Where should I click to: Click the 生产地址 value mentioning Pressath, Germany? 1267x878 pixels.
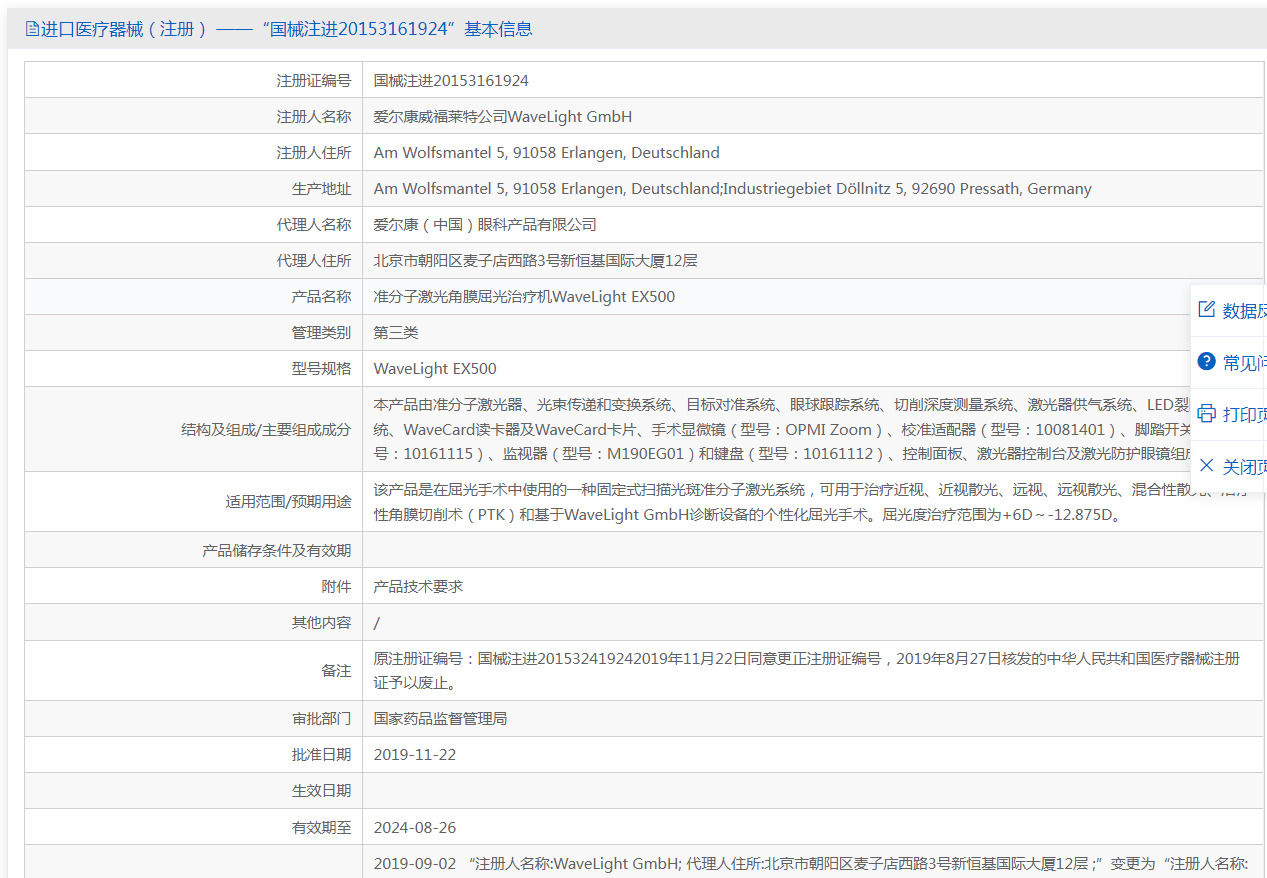733,189
